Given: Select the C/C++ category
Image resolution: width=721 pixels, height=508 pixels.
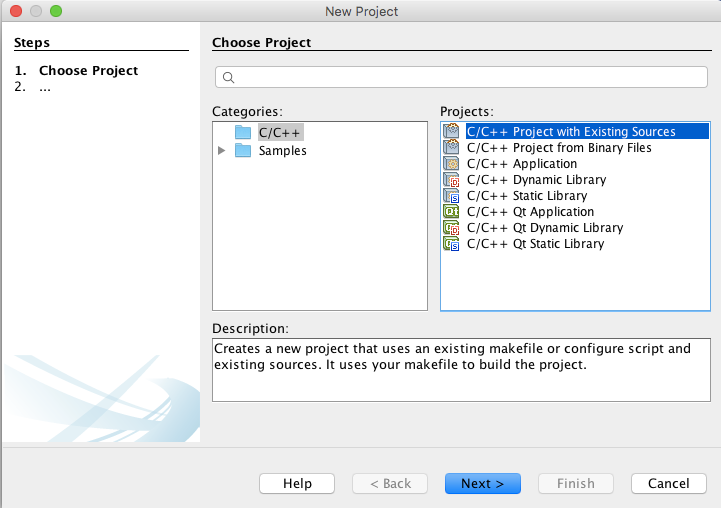Looking at the screenshot, I should [279, 132].
